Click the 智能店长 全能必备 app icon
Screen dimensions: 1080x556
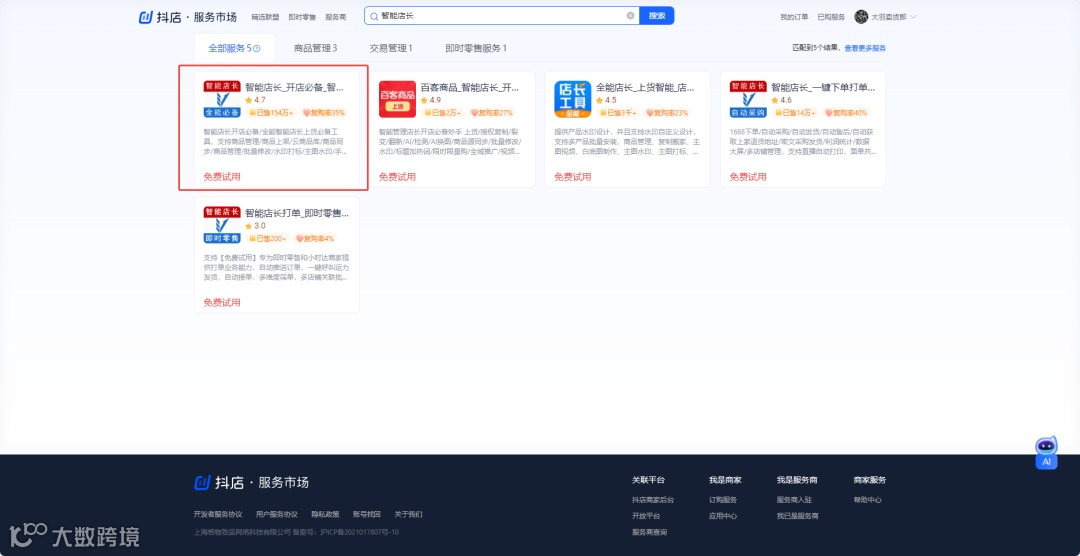pyautogui.click(x=222, y=99)
